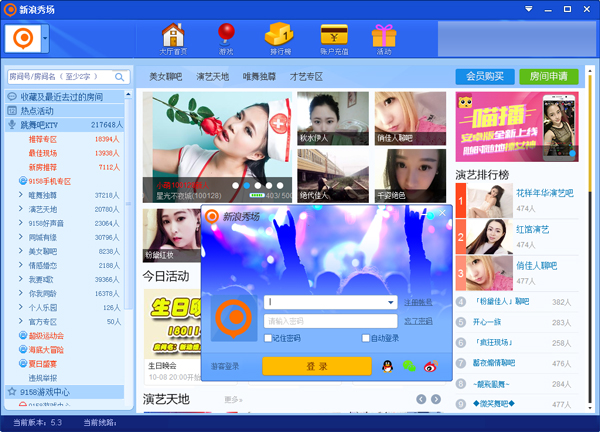Open the 千姿绝色 room thumbnail

[x=410, y=176]
